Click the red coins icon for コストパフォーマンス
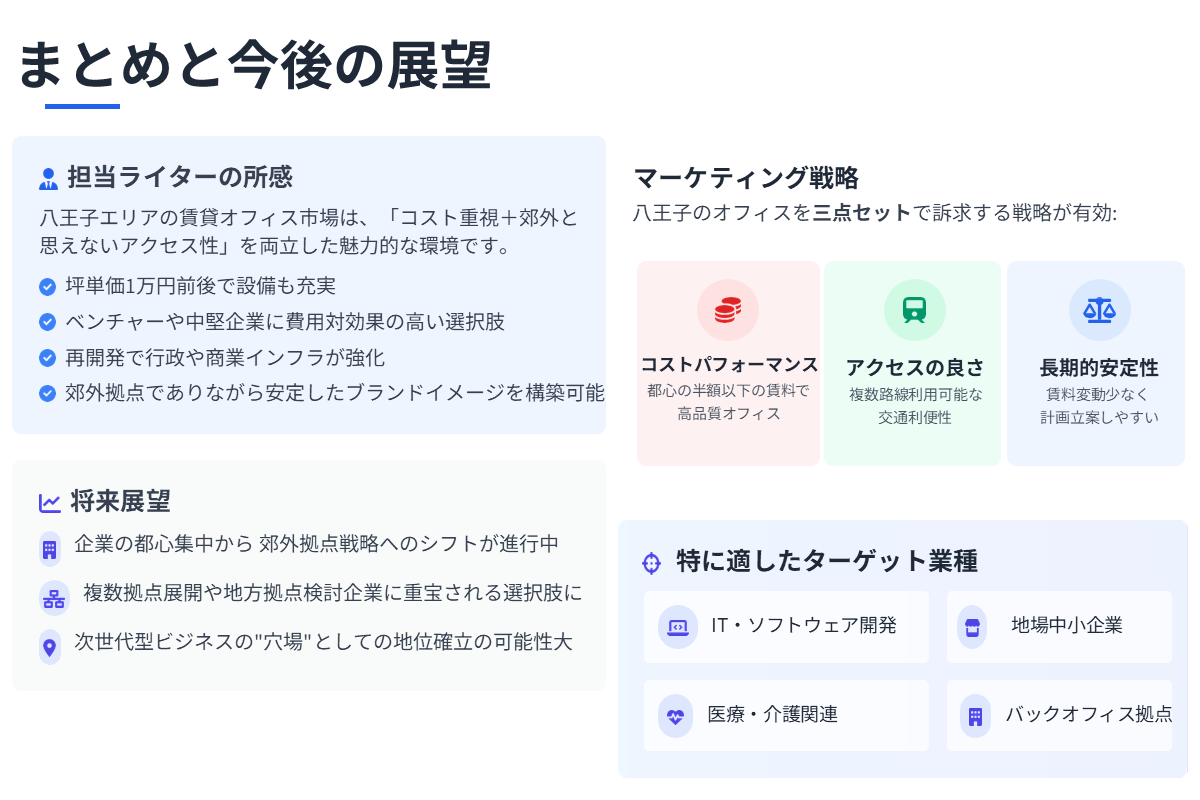Viewport: 1200px width, 800px height. 727,310
